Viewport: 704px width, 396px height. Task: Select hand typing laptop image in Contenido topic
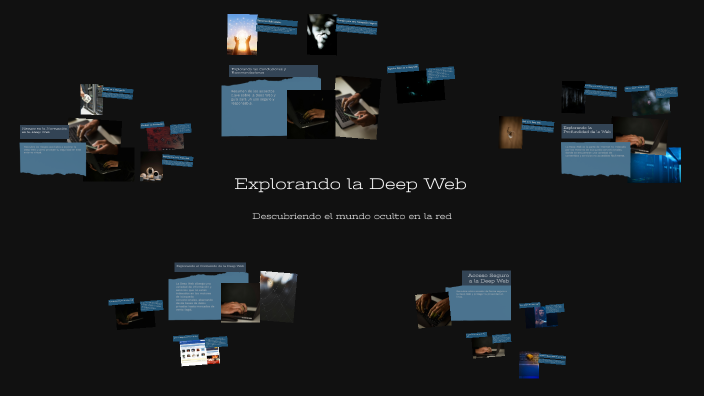(240, 303)
